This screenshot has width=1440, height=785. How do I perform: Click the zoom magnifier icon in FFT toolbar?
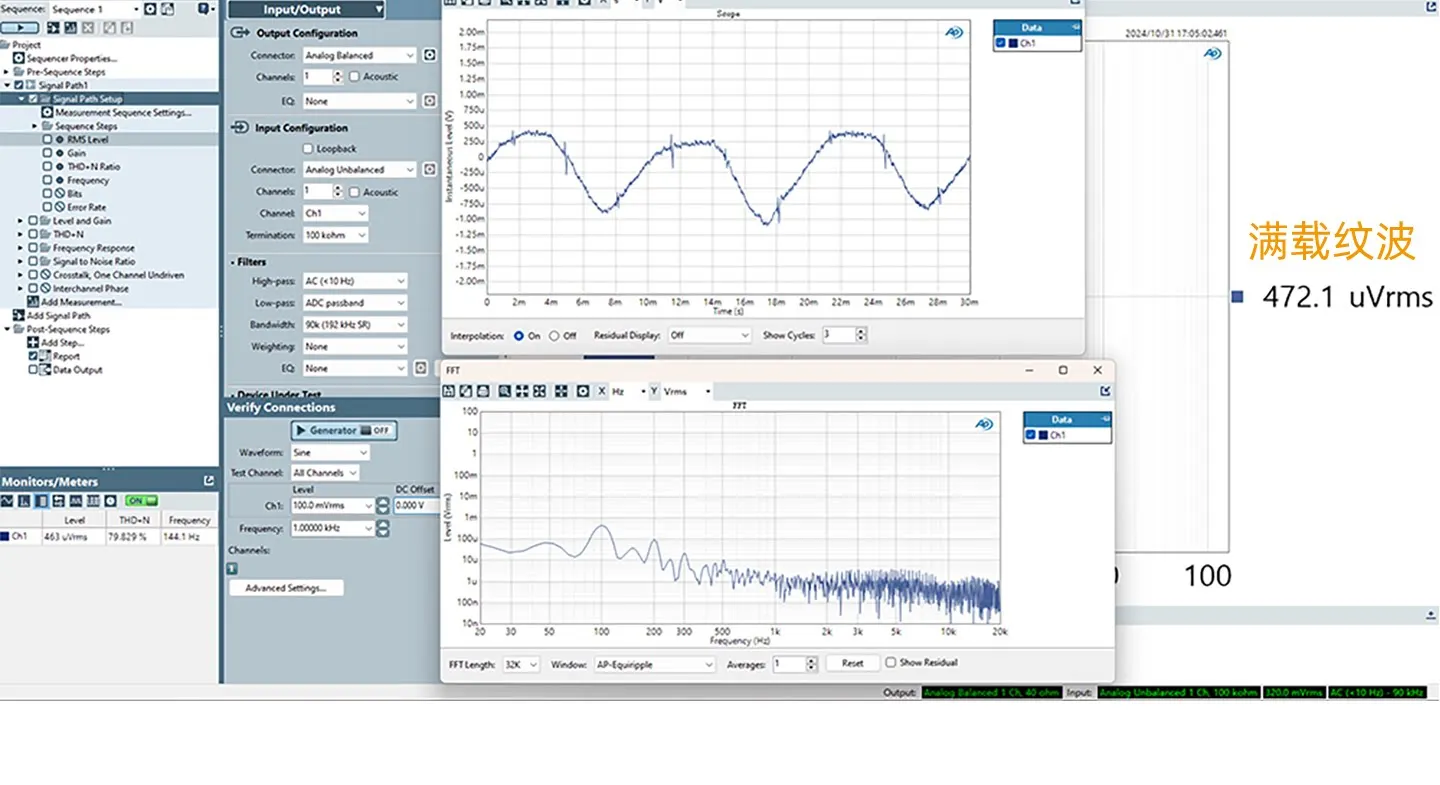coord(505,391)
